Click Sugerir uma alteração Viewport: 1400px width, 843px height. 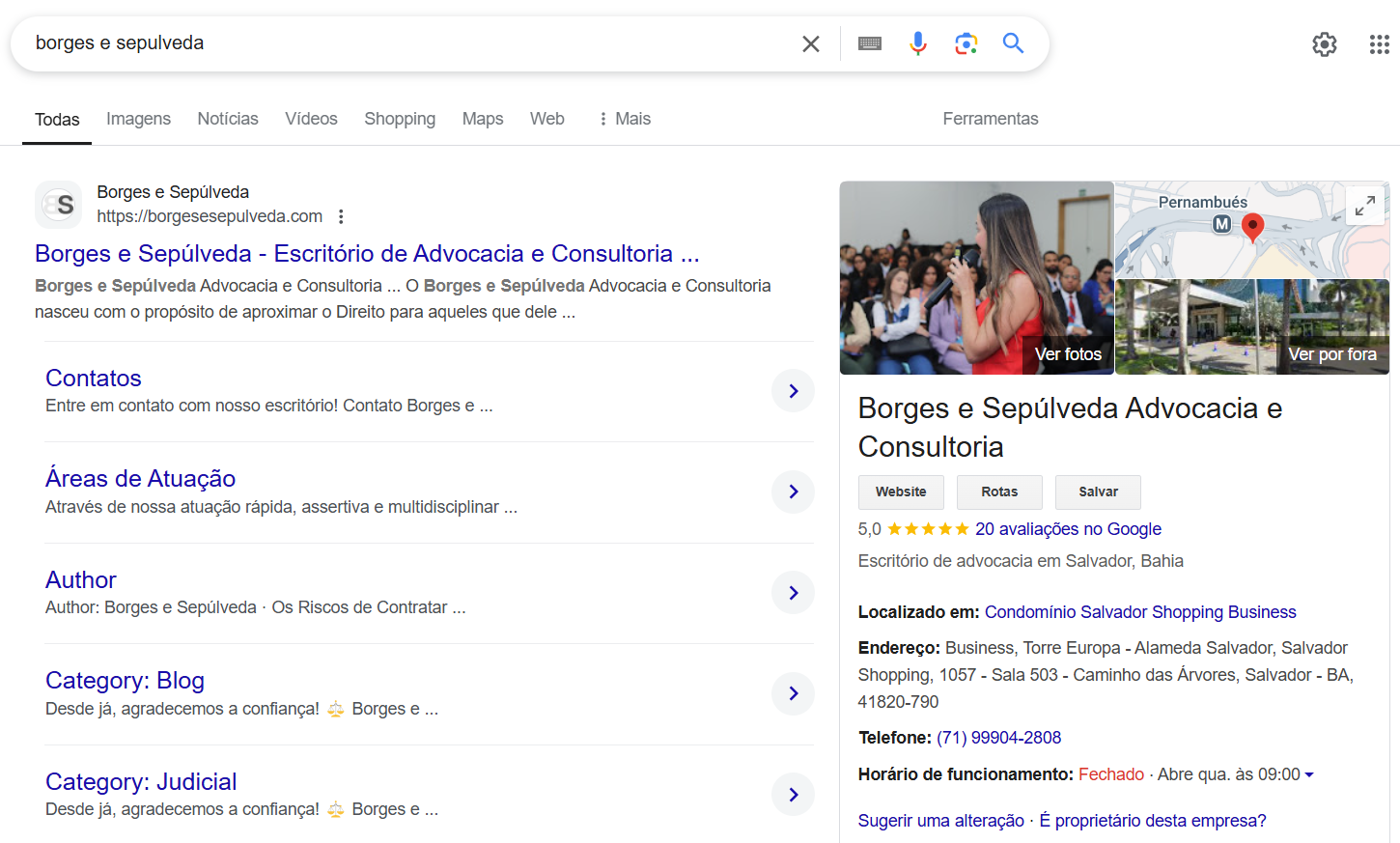(x=941, y=821)
